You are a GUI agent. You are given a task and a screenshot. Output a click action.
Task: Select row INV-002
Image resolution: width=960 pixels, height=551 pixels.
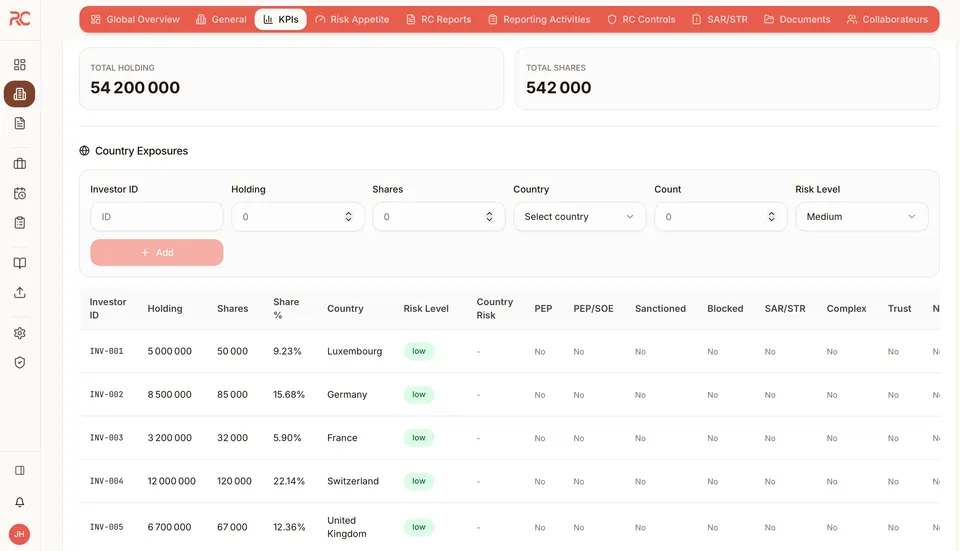(509, 395)
